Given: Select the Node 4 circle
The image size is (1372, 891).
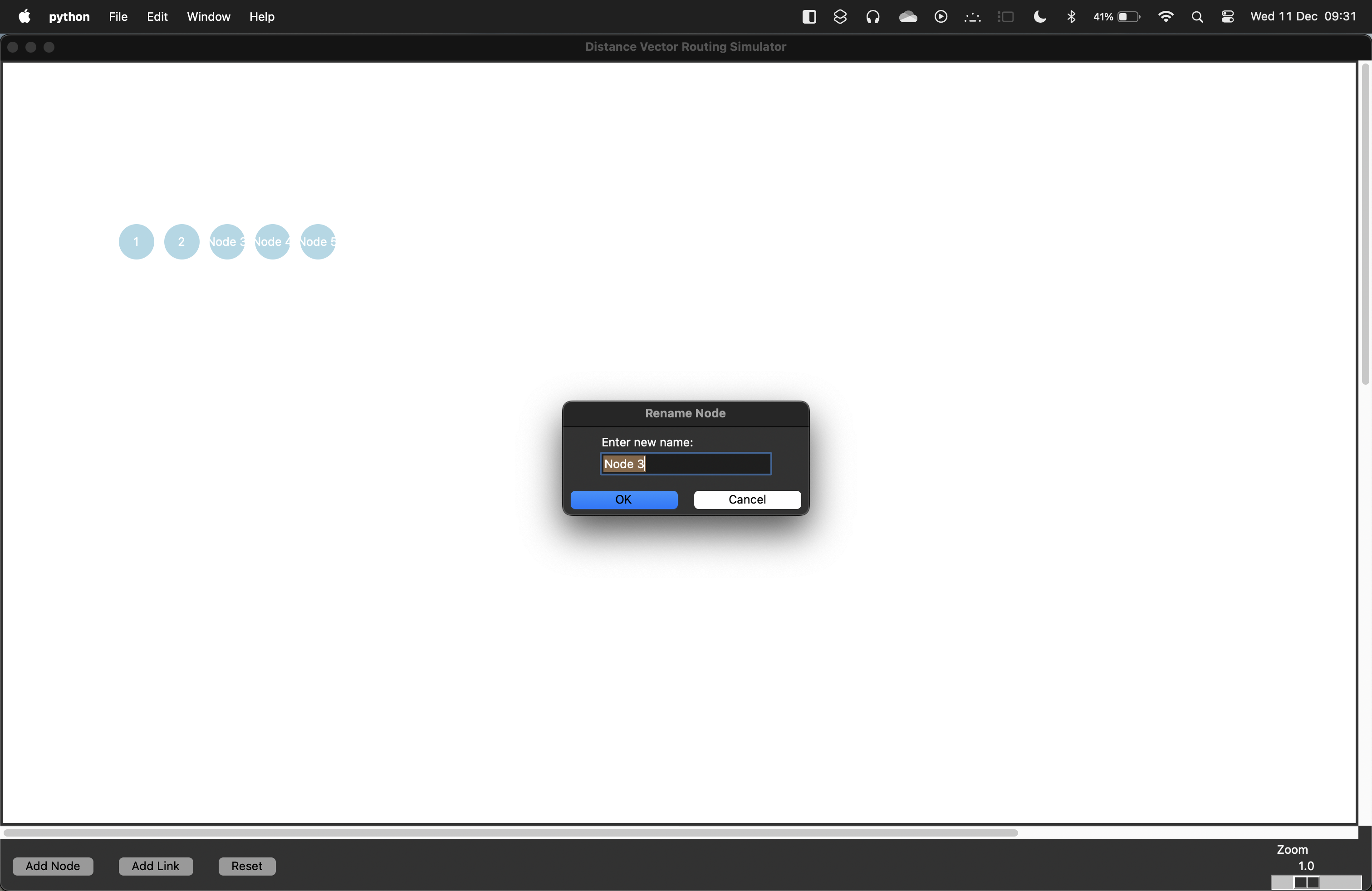Looking at the screenshot, I should click(272, 241).
